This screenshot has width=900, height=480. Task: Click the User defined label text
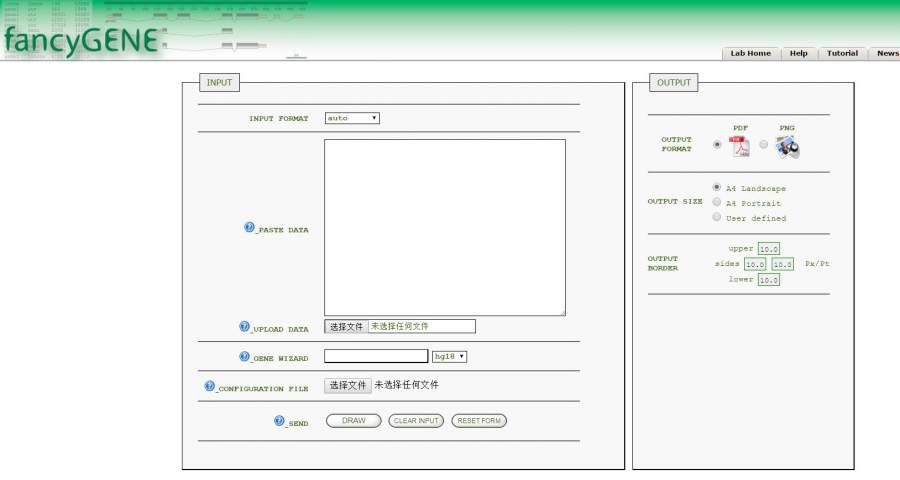756,218
